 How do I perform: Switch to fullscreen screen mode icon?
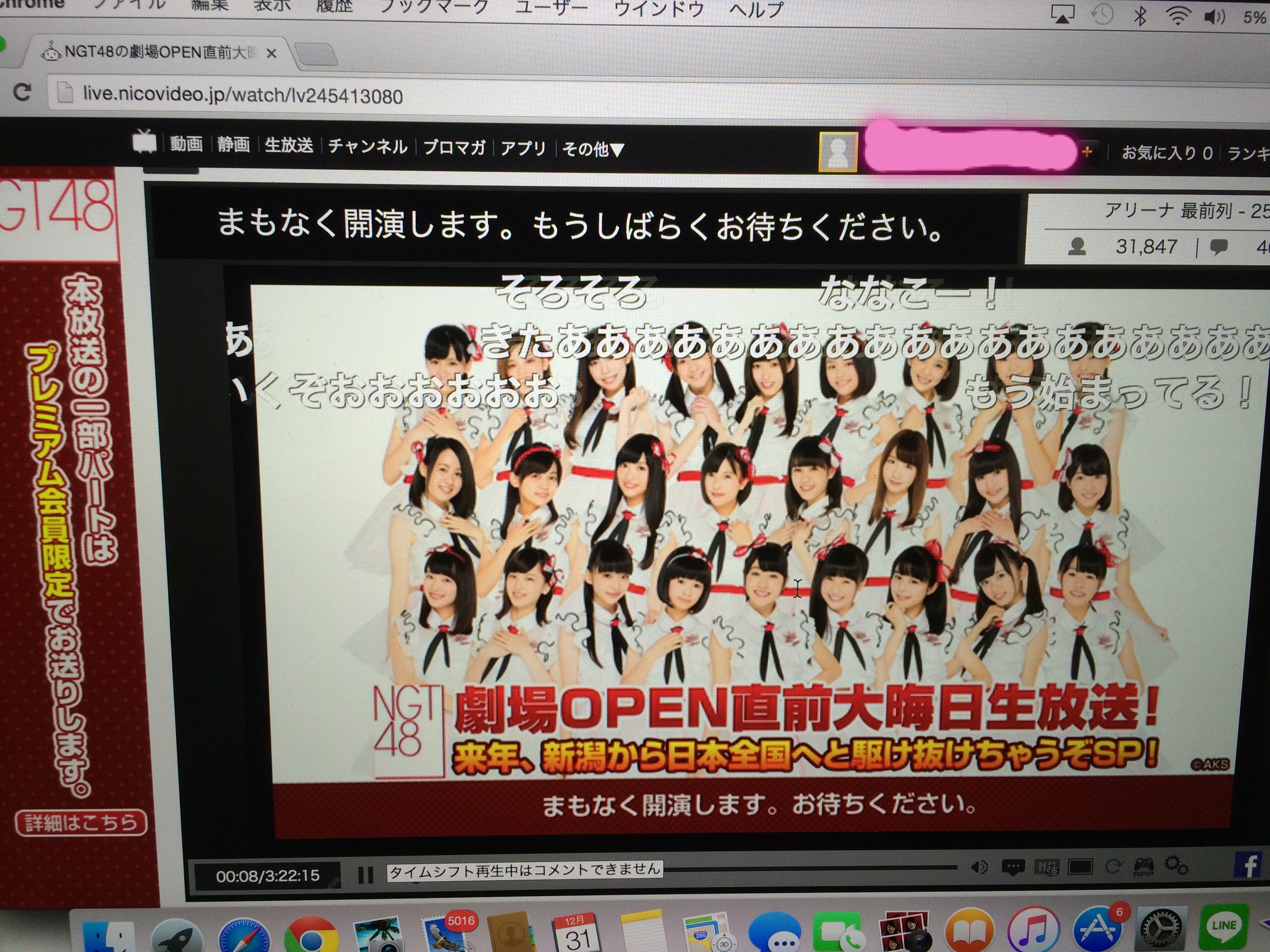pos(1079,867)
